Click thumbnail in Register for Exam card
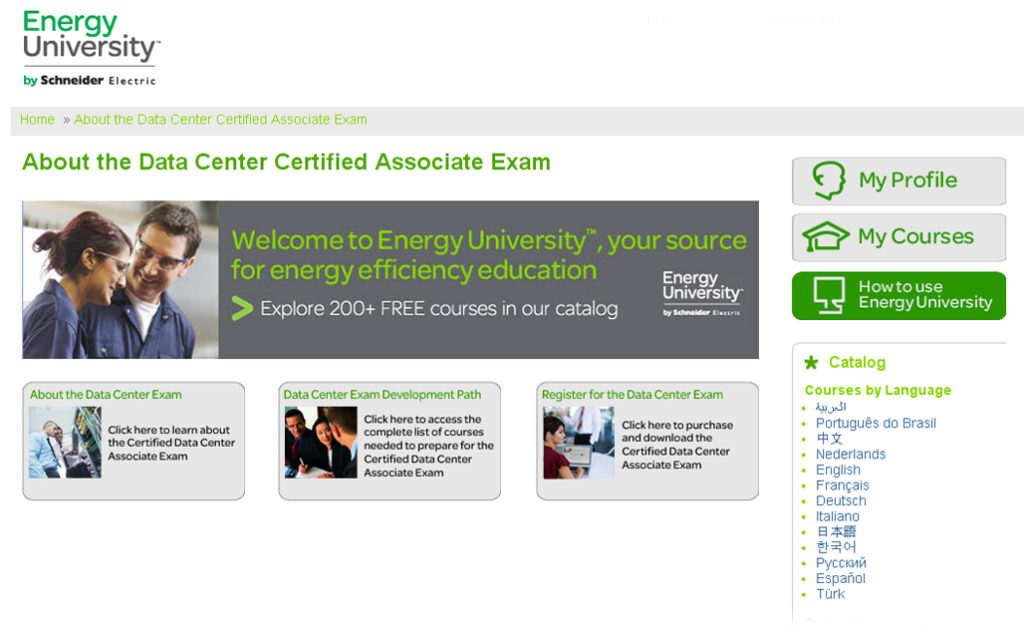Image resolution: width=1024 pixels, height=629 pixels. coord(579,443)
